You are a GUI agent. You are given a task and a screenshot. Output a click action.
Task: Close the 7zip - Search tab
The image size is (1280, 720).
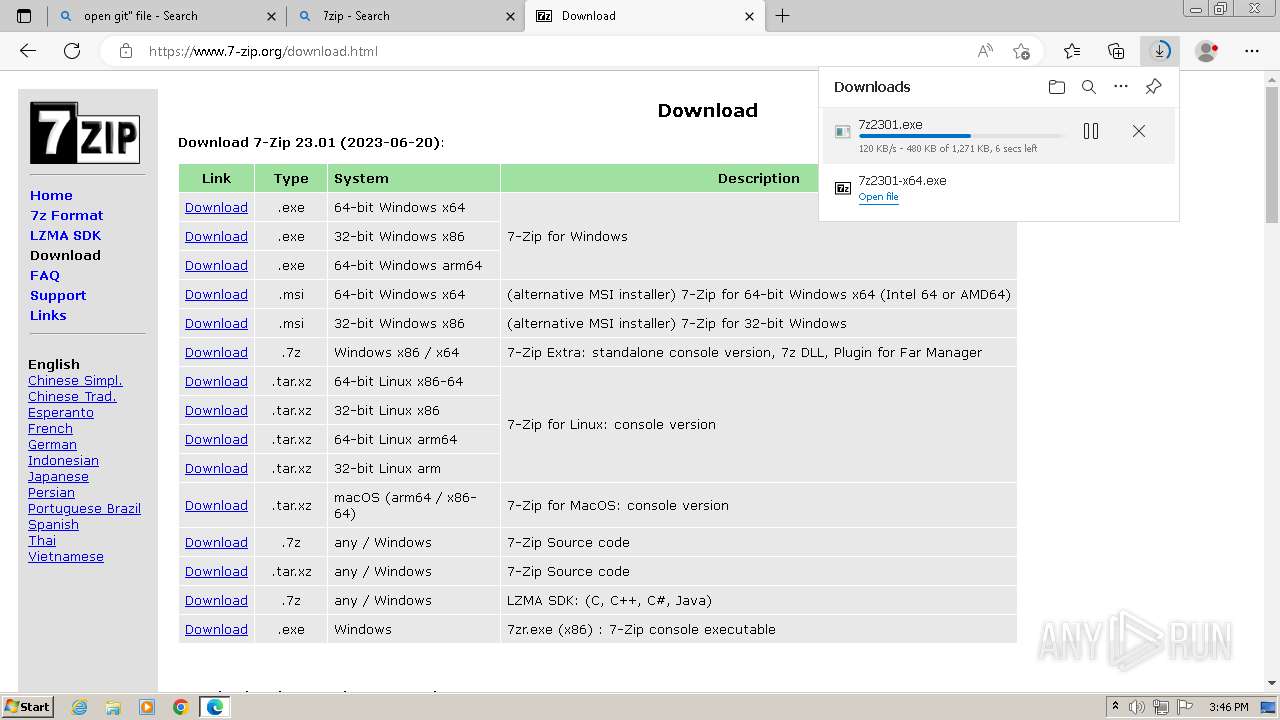pyautogui.click(x=511, y=16)
